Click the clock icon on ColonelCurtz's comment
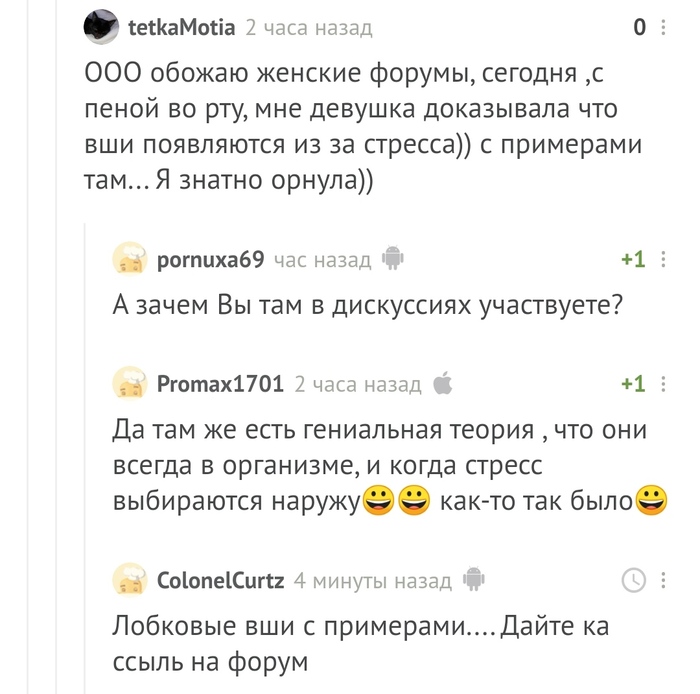Screen dimensions: 700x694 [633, 580]
